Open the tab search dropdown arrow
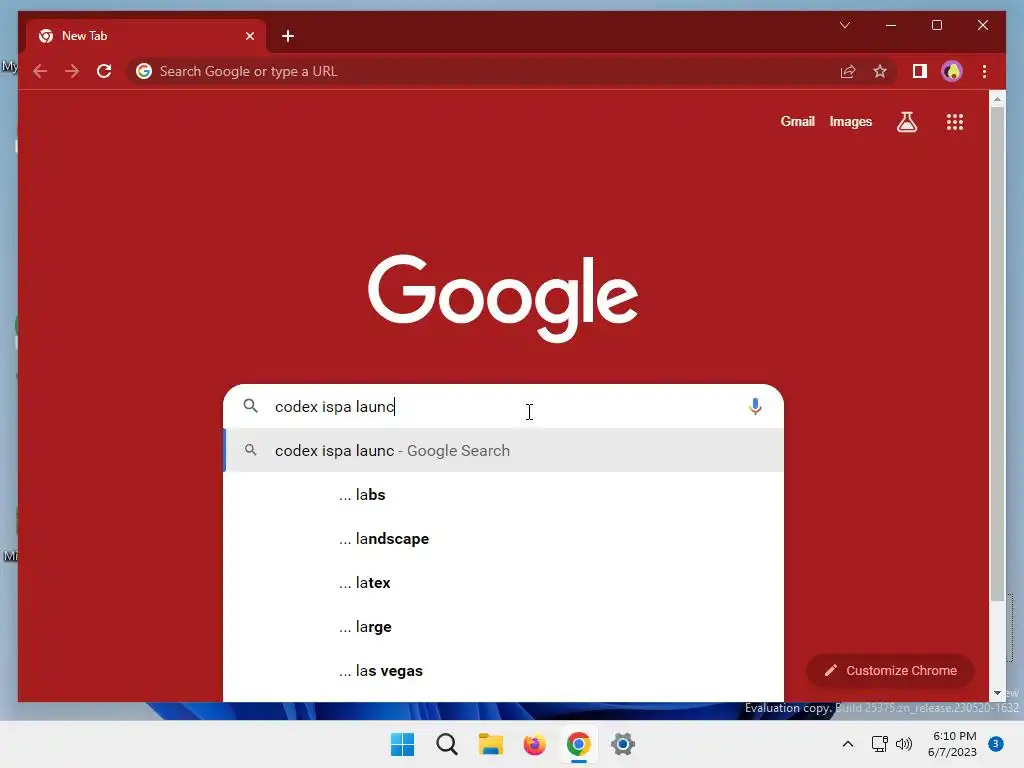 pyautogui.click(x=845, y=25)
